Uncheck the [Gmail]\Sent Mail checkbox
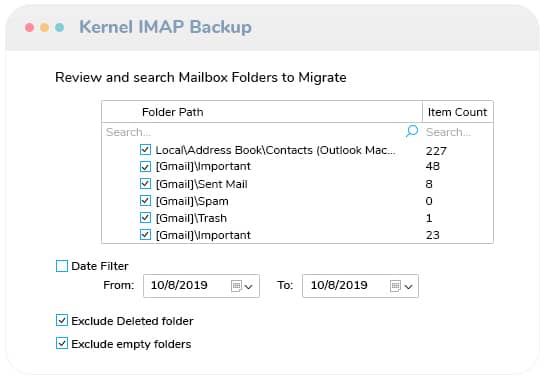Image resolution: width=545 pixels, height=380 pixels. (x=145, y=184)
